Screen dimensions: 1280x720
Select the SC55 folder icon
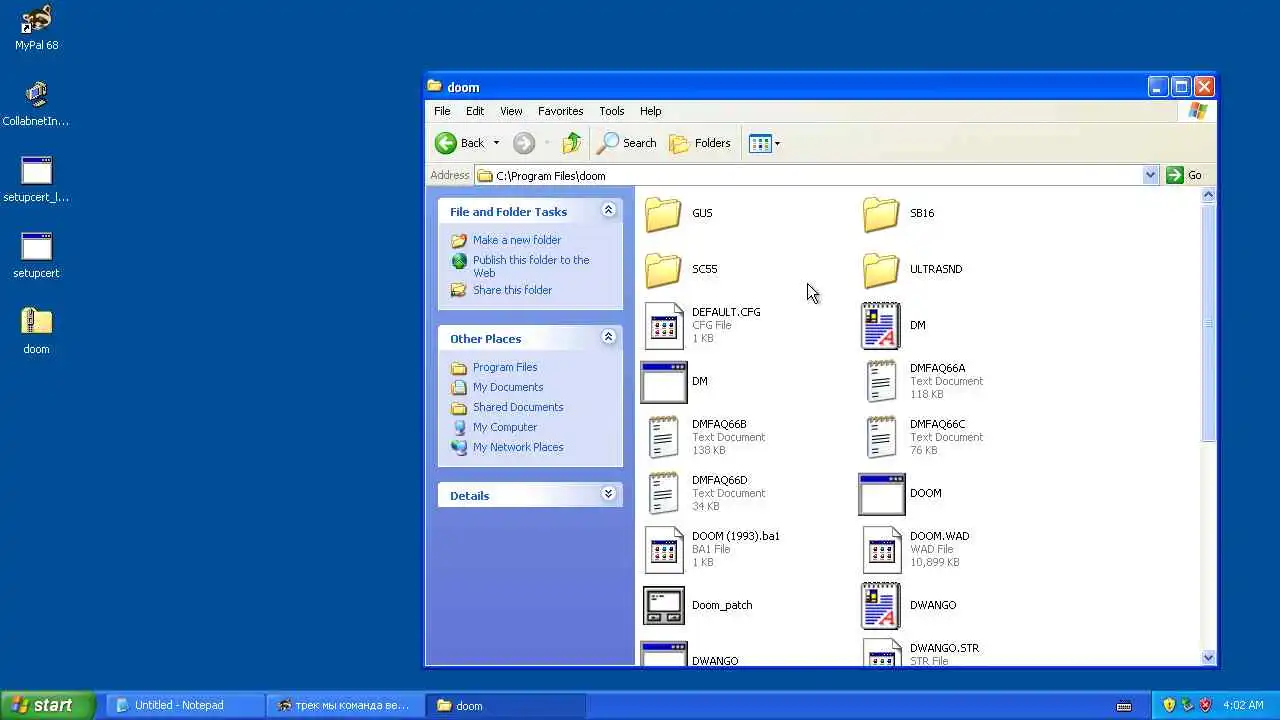pos(663,269)
